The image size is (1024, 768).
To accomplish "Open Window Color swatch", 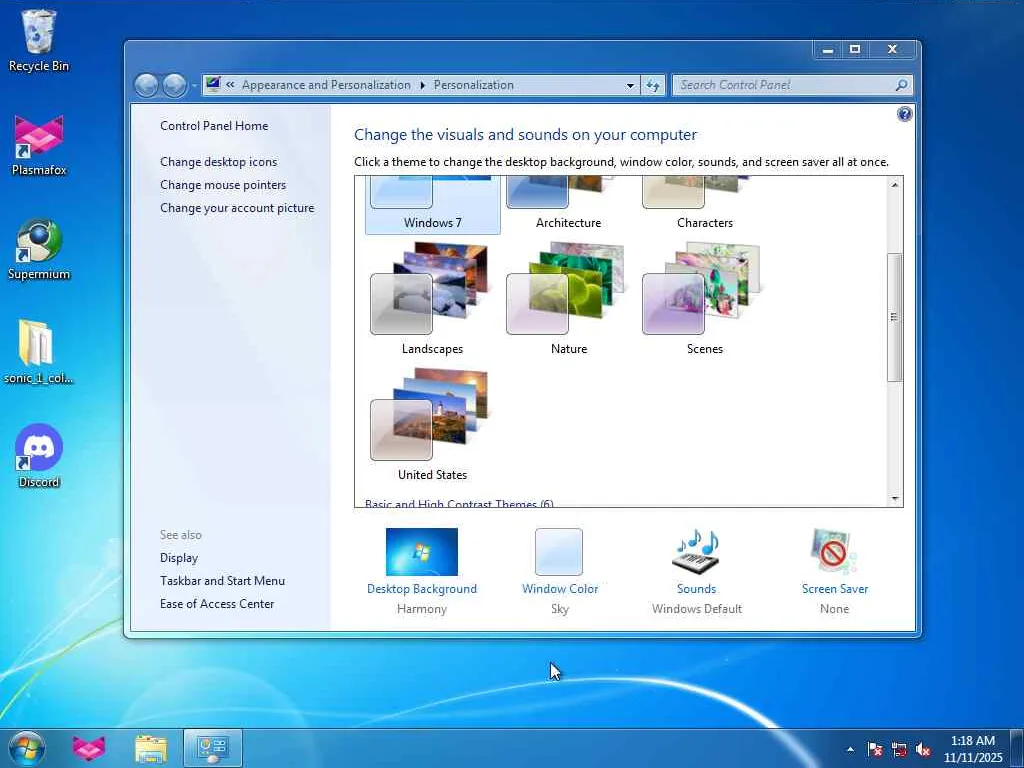I will point(559,552).
